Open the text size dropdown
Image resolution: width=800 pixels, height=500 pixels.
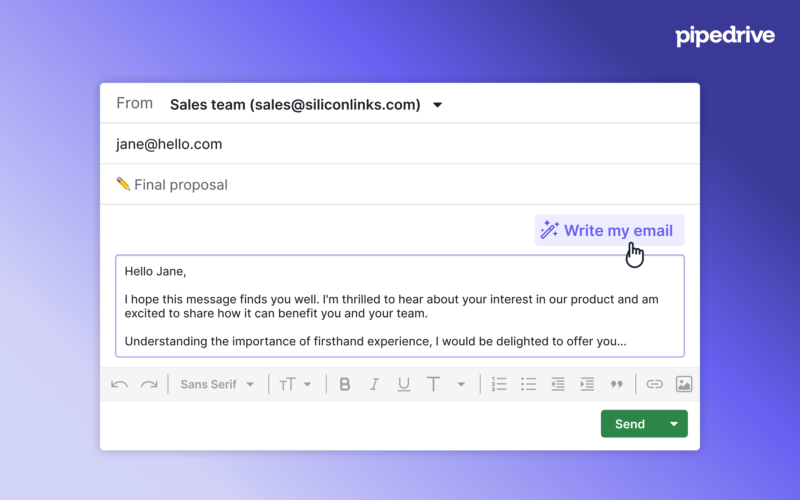[295, 384]
